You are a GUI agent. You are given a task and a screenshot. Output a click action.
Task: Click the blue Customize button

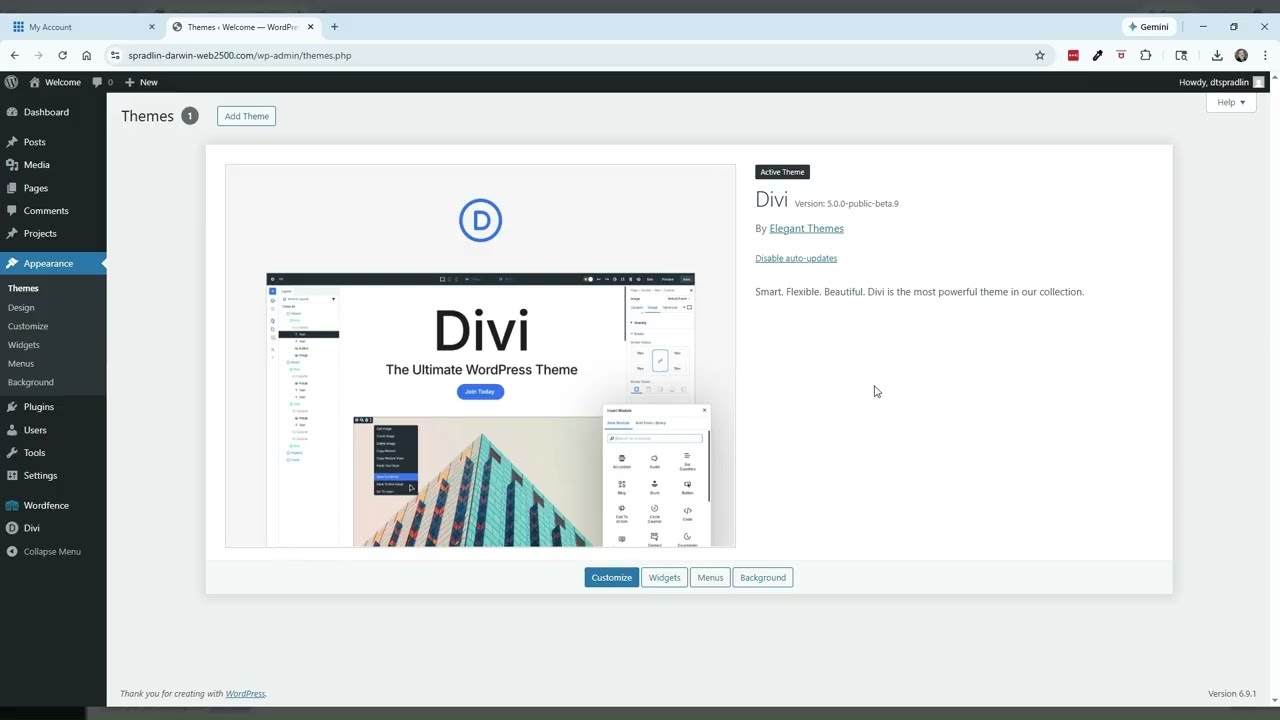(611, 577)
